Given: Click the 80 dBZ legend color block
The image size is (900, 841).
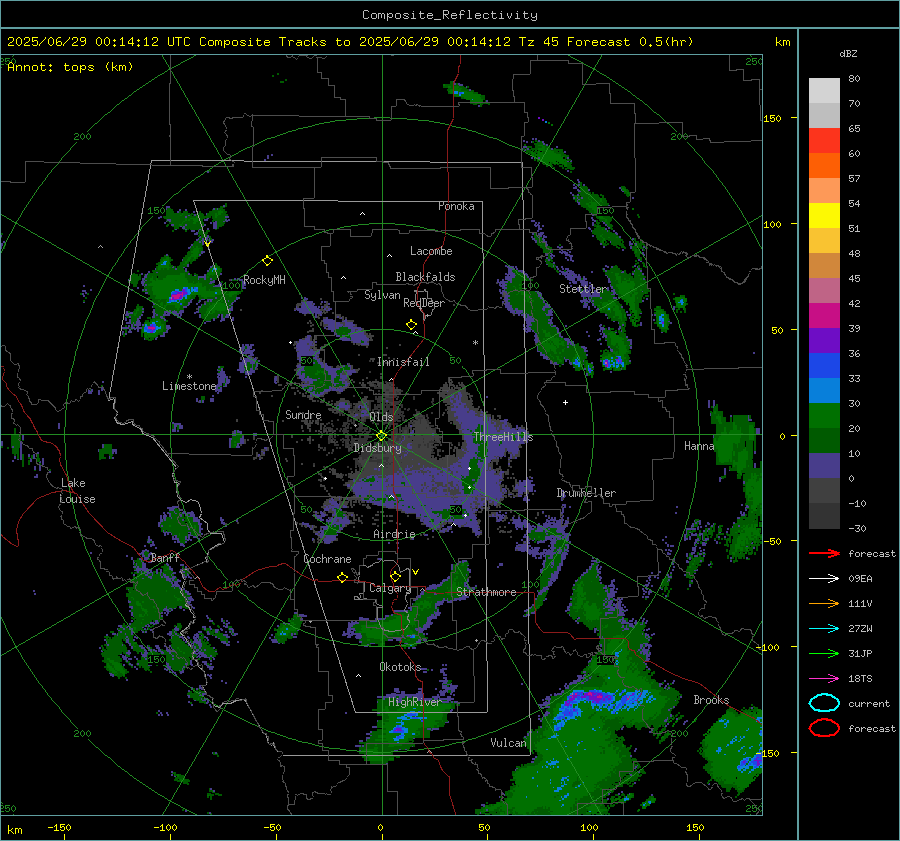Looking at the screenshot, I should [x=824, y=90].
